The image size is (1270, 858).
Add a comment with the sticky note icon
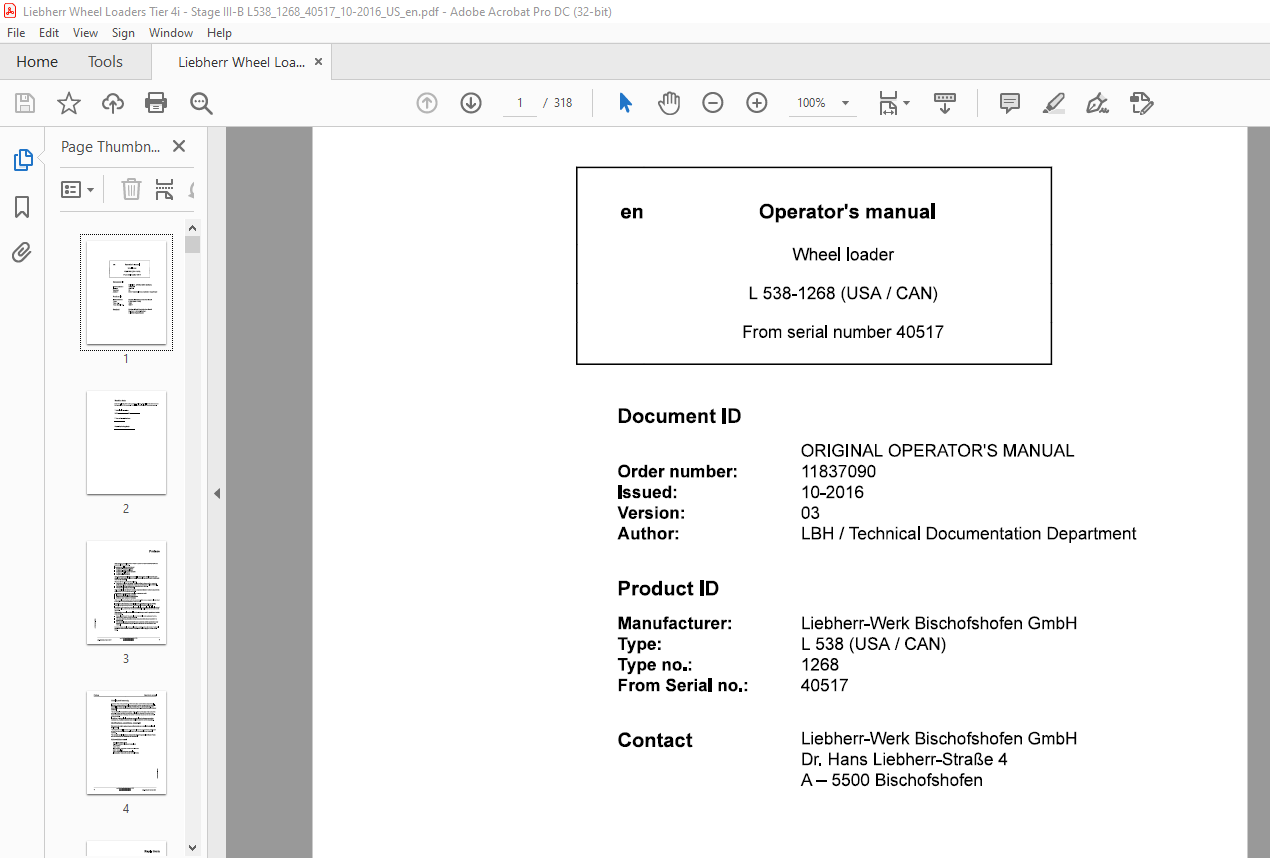tap(1010, 103)
